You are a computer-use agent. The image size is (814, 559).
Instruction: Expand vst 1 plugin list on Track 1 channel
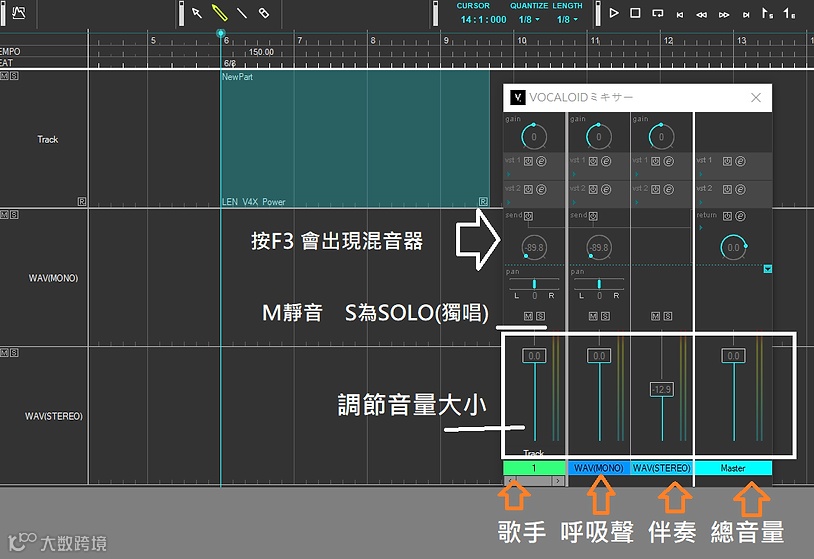point(509,174)
